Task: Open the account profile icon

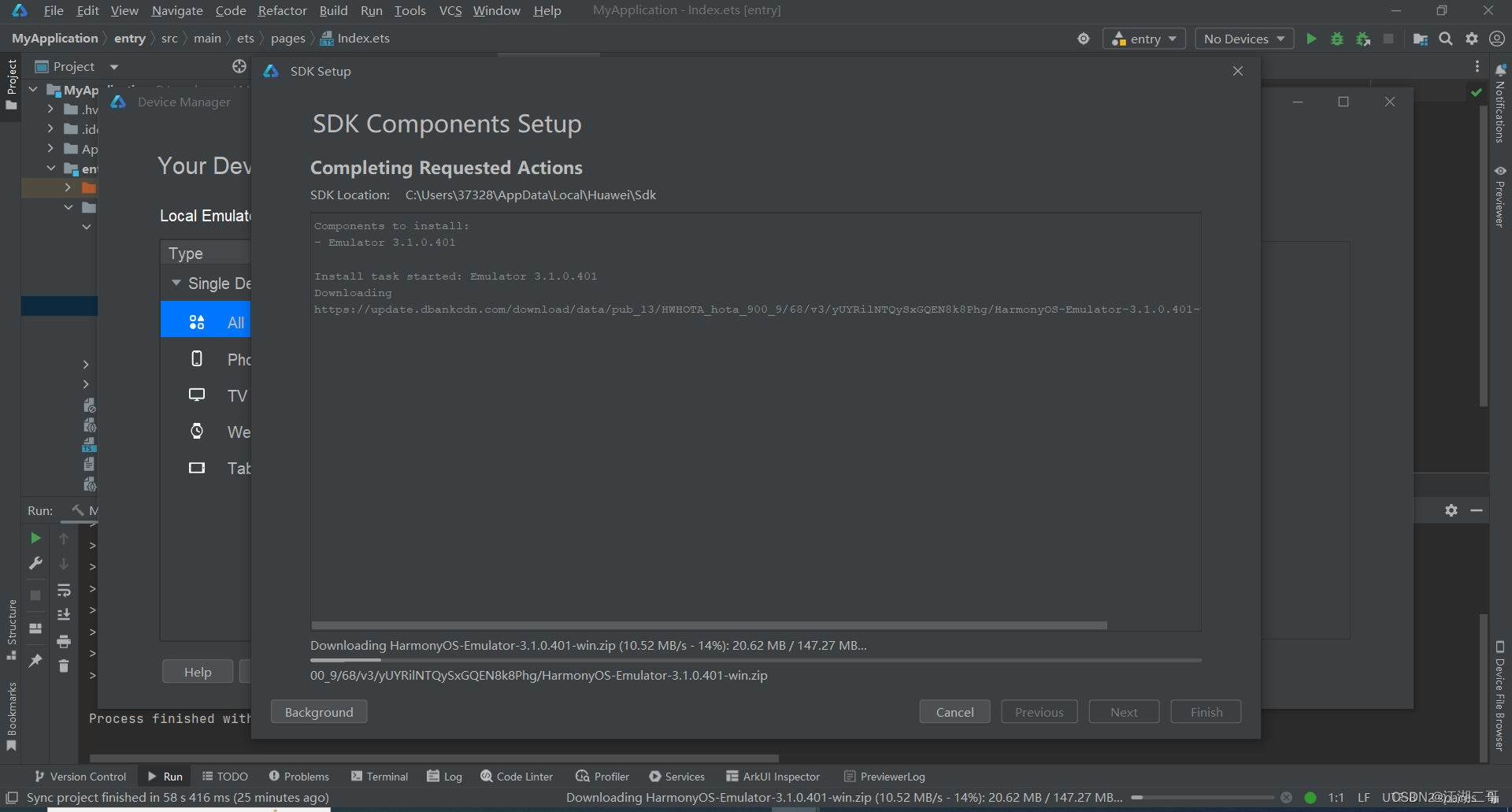Action: click(1497, 39)
